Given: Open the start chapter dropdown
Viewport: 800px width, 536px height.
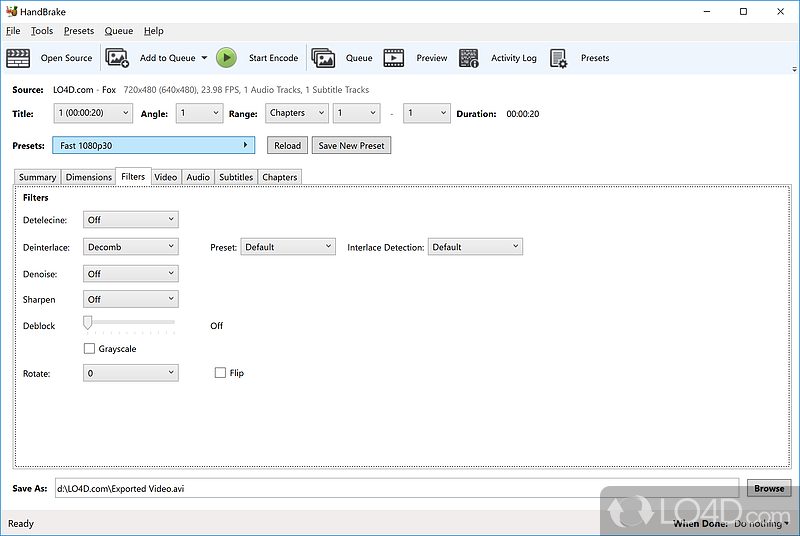Looking at the screenshot, I should (357, 113).
